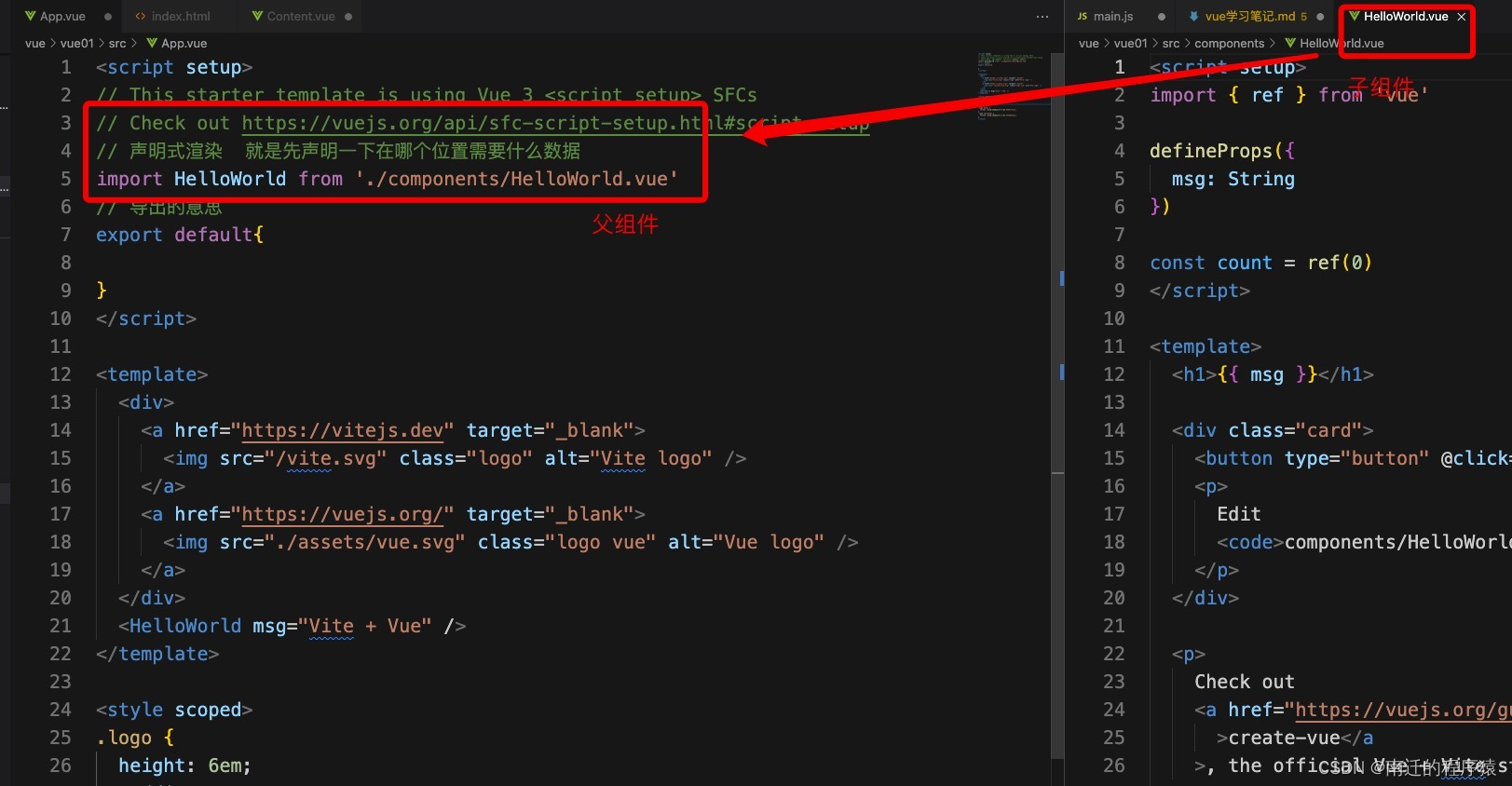Follow the https://vuejs.org/ href link in App.vue
The image size is (1512, 786).
tap(343, 514)
